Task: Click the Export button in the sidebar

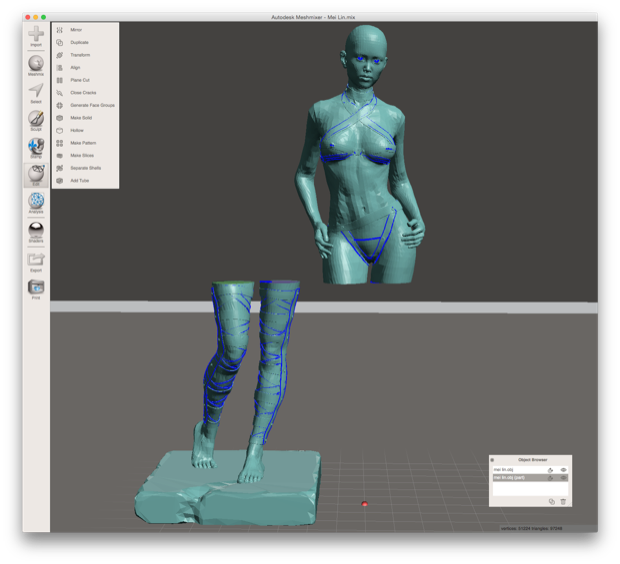Action: click(x=36, y=262)
